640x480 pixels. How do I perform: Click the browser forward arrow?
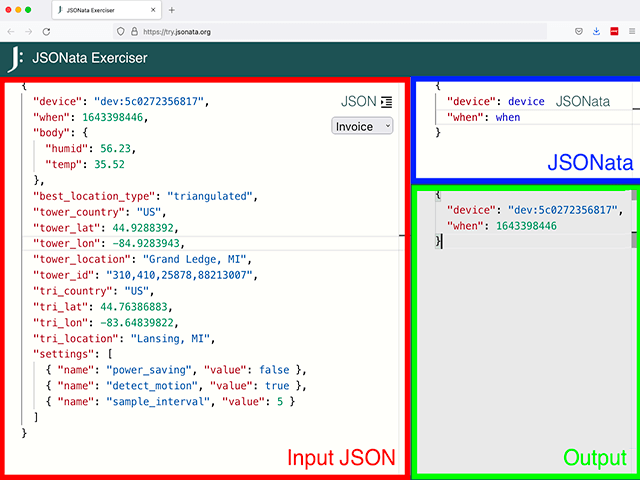pyautogui.click(x=29, y=32)
